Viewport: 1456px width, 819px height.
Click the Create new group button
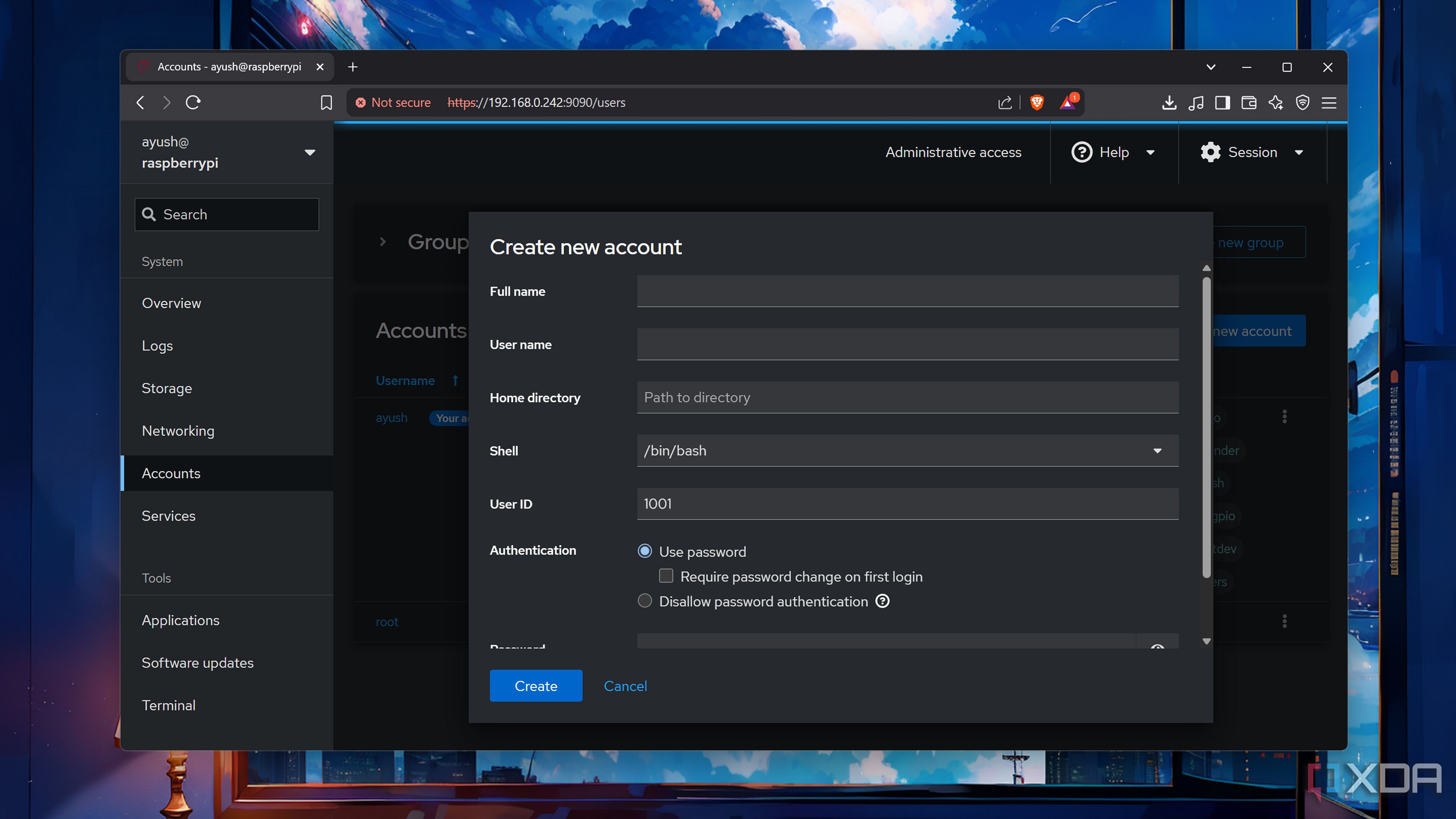tap(1259, 242)
